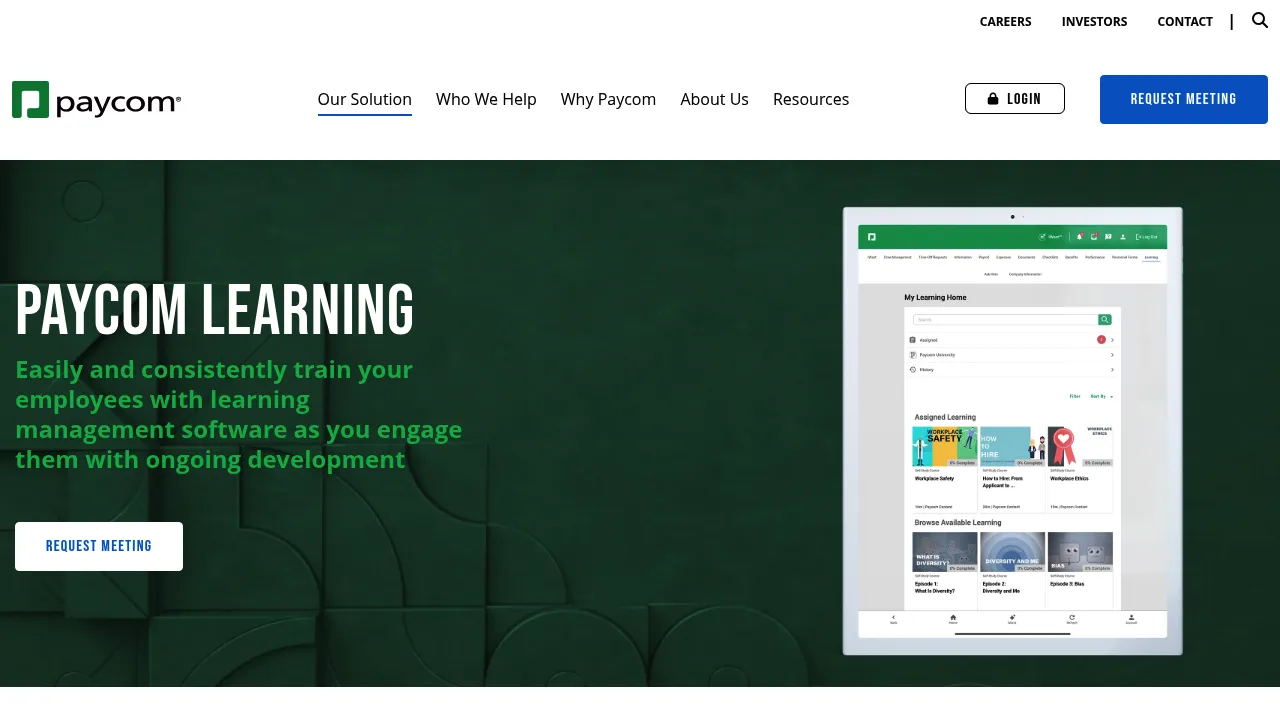Open the Why Paycom menu
The width and height of the screenshot is (1280, 720).
point(608,99)
